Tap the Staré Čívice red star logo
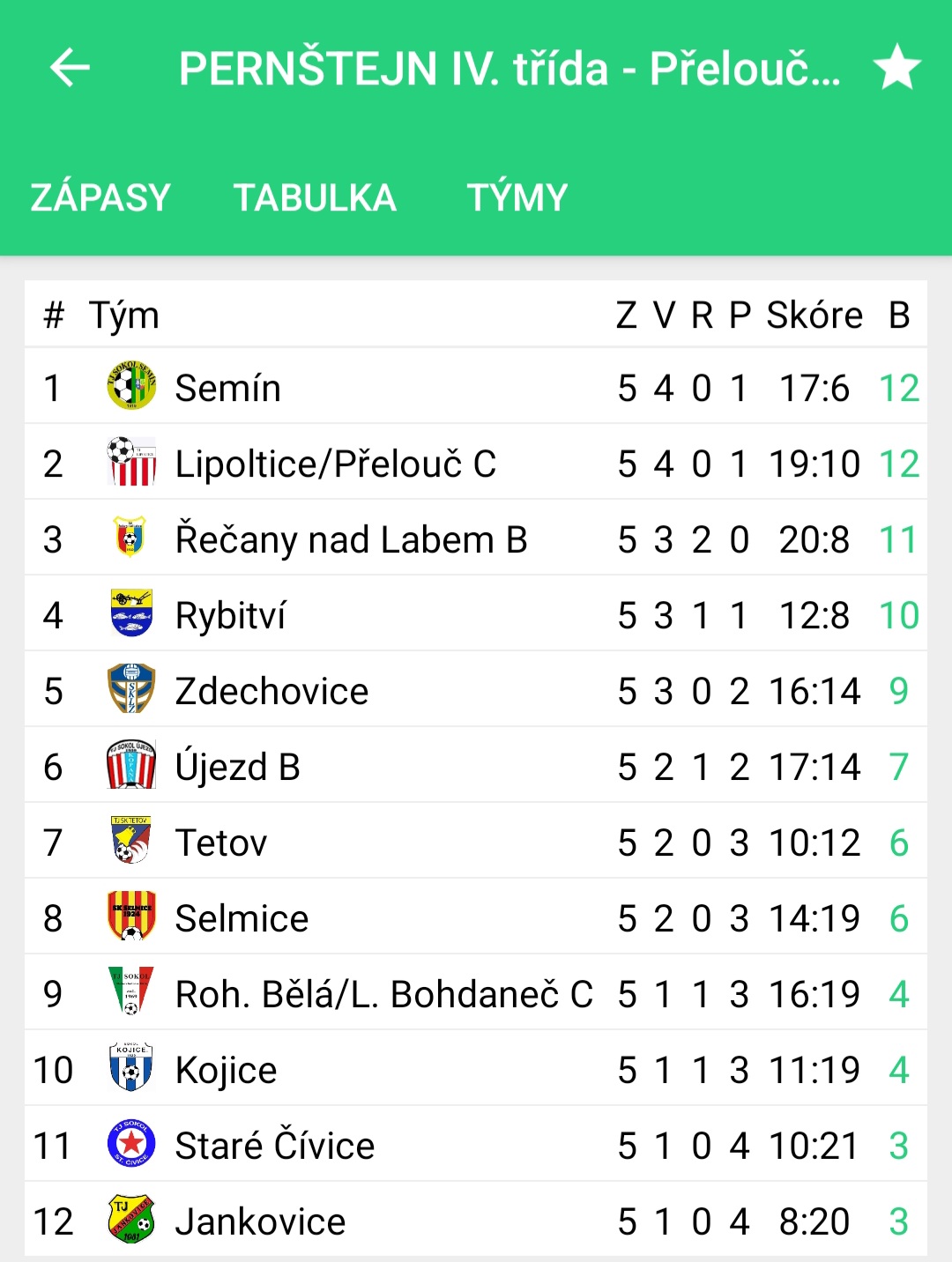Image resolution: width=952 pixels, height=1262 pixels. [x=131, y=1144]
